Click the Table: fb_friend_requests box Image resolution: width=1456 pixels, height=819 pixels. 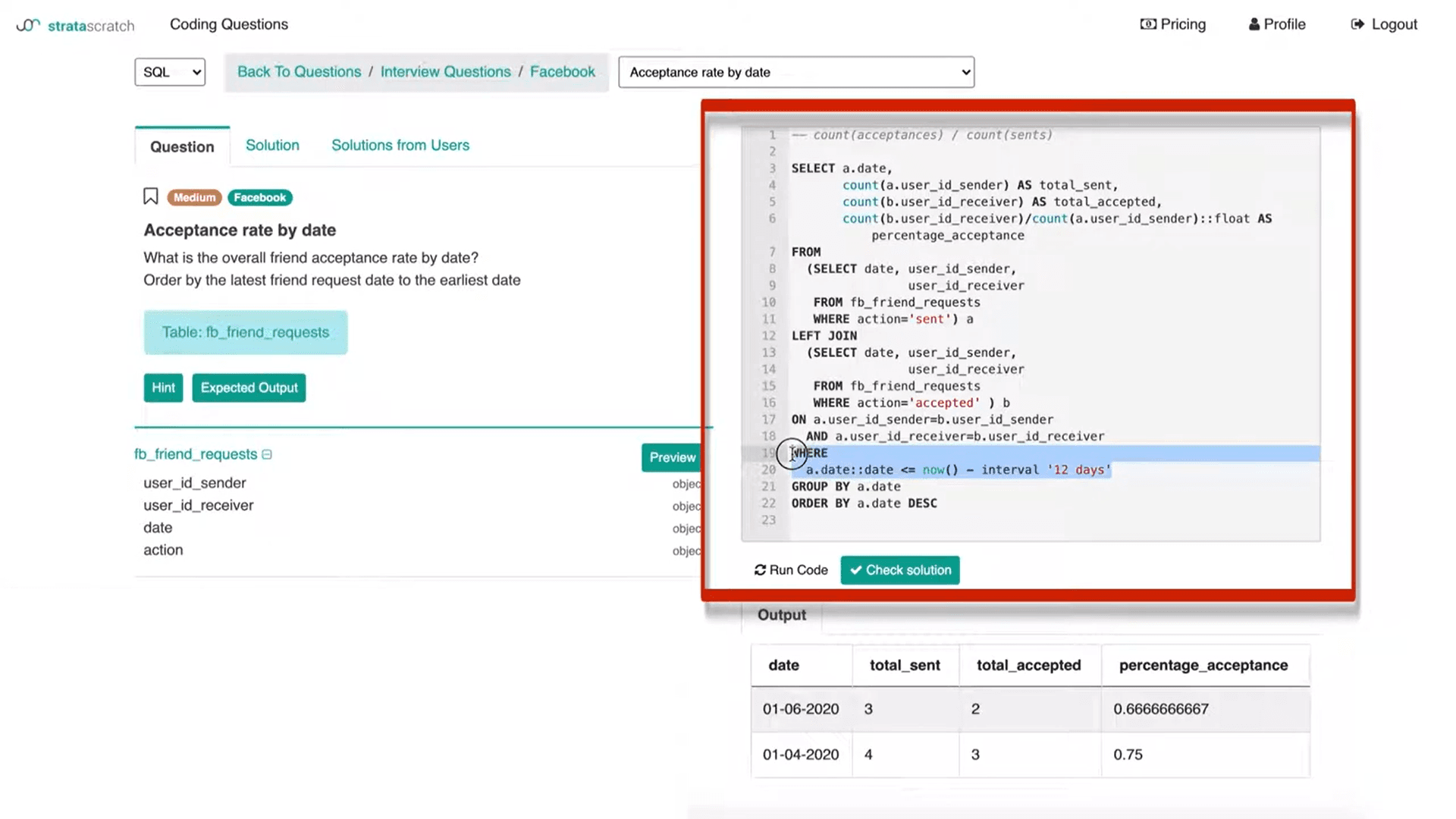(x=246, y=332)
